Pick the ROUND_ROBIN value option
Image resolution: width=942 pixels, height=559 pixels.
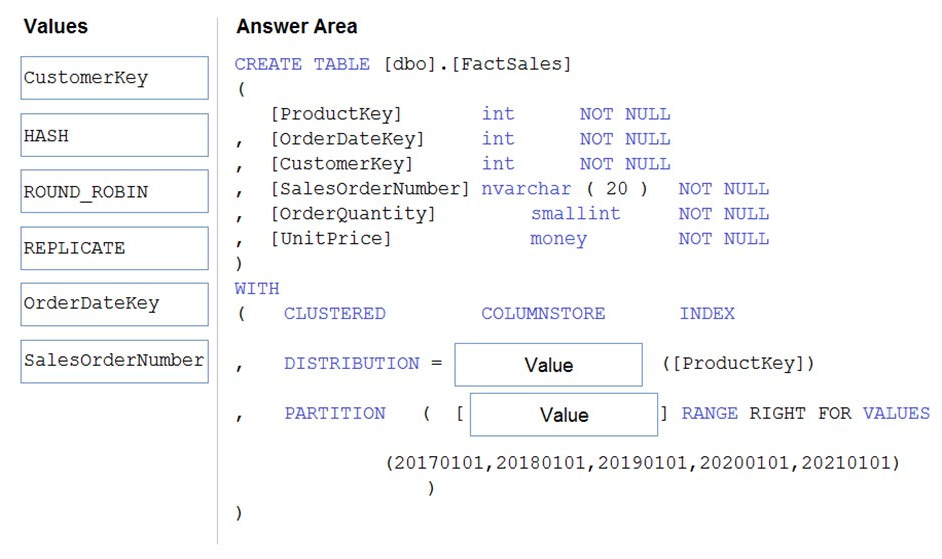(114, 191)
